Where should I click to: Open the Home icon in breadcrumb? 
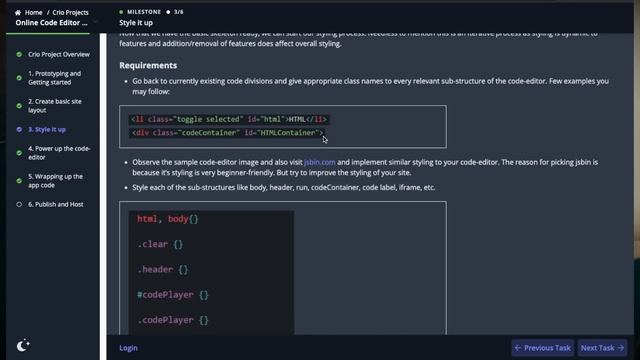(18, 12)
